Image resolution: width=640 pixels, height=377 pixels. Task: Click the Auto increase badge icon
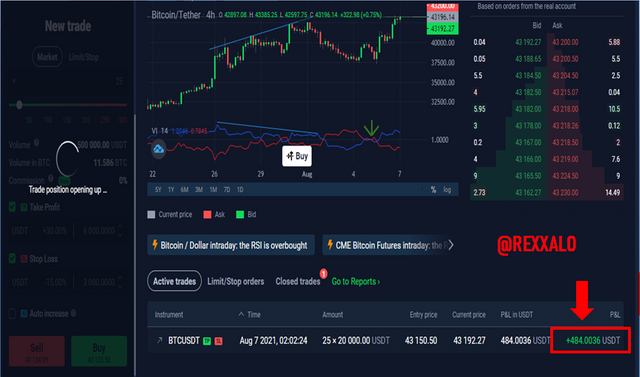[24, 313]
